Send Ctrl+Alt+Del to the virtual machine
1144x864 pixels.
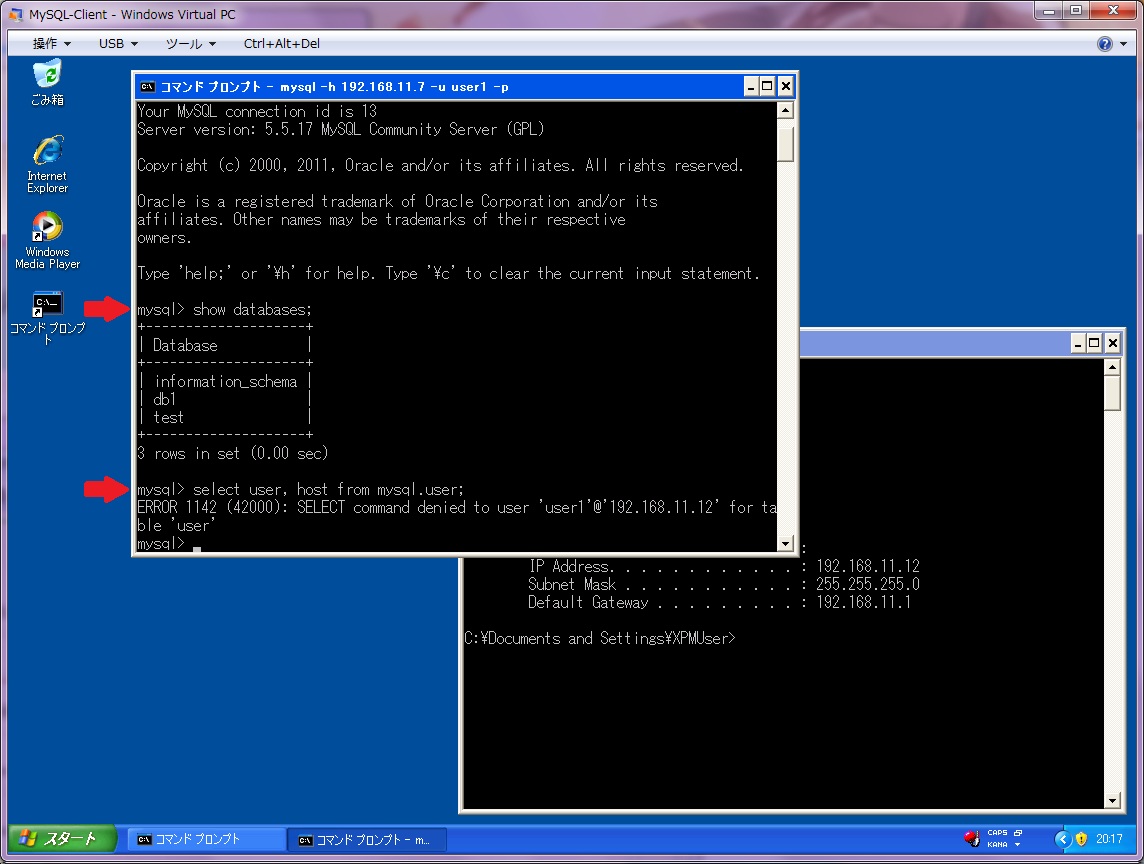tap(282, 44)
